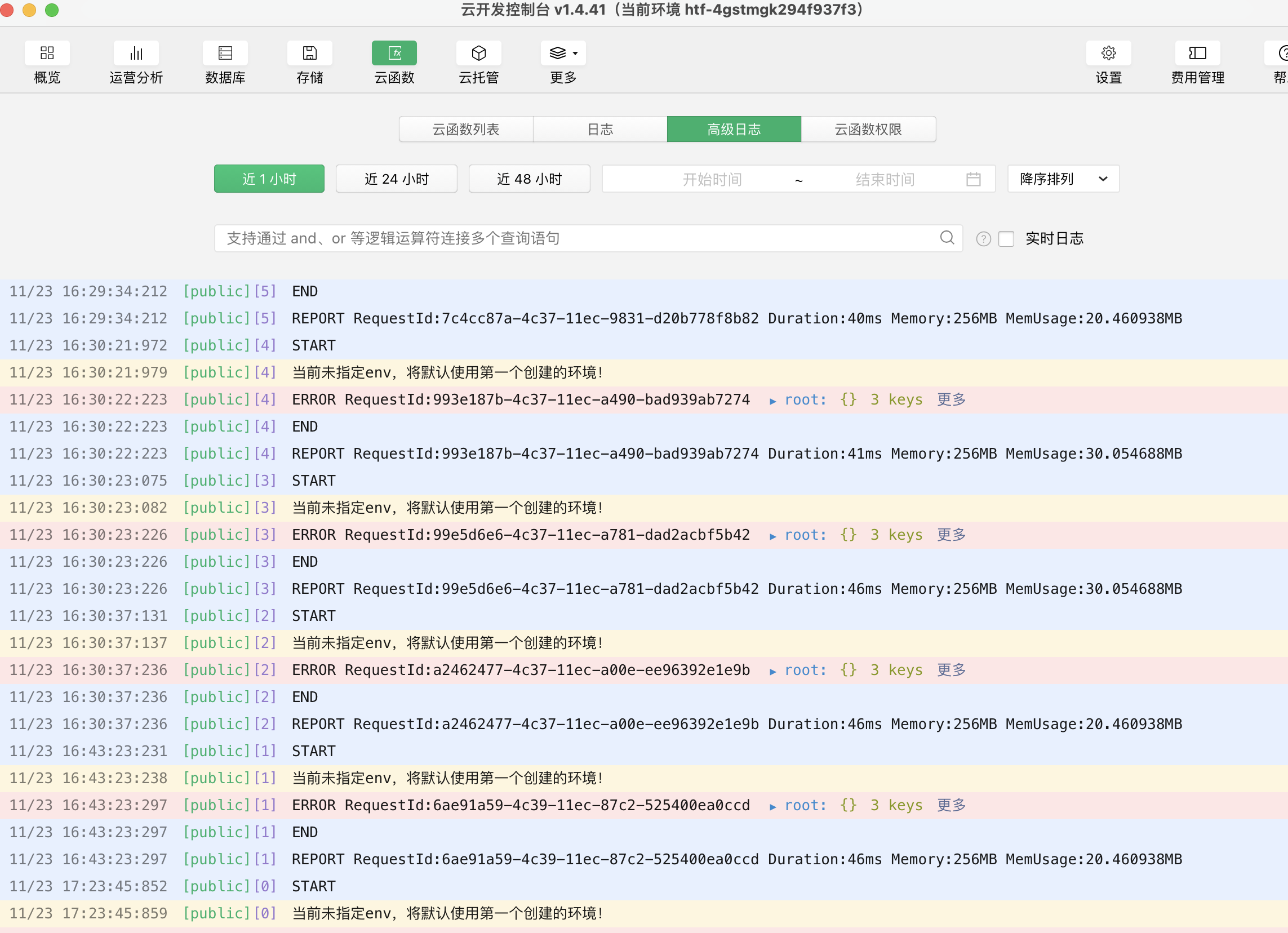Open the 存储 storage icon

(309, 54)
